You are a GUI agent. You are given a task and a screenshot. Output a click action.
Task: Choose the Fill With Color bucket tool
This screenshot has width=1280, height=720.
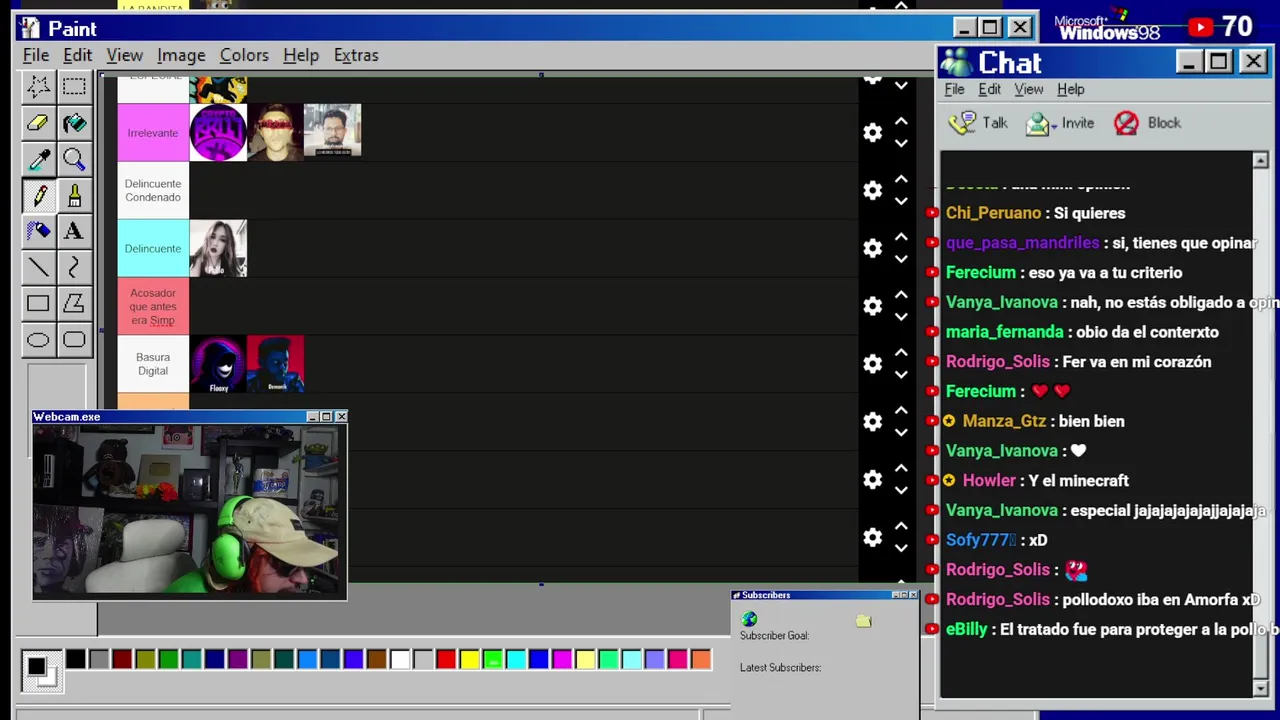click(74, 123)
